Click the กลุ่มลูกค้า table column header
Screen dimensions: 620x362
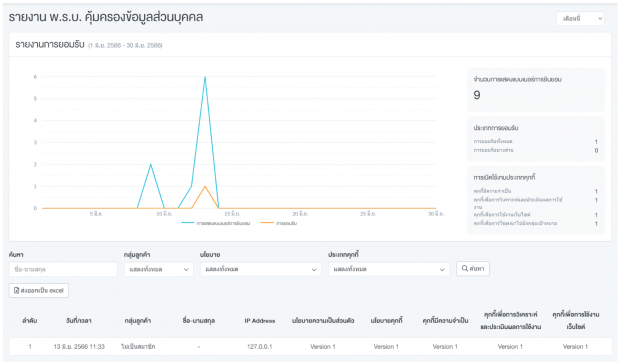tap(138, 321)
